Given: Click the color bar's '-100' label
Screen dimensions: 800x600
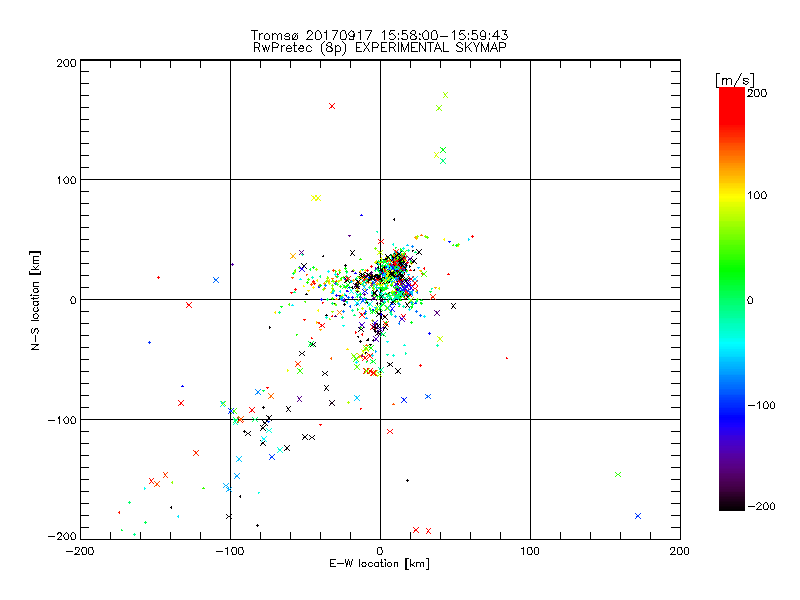Looking at the screenshot, I should (x=761, y=405).
